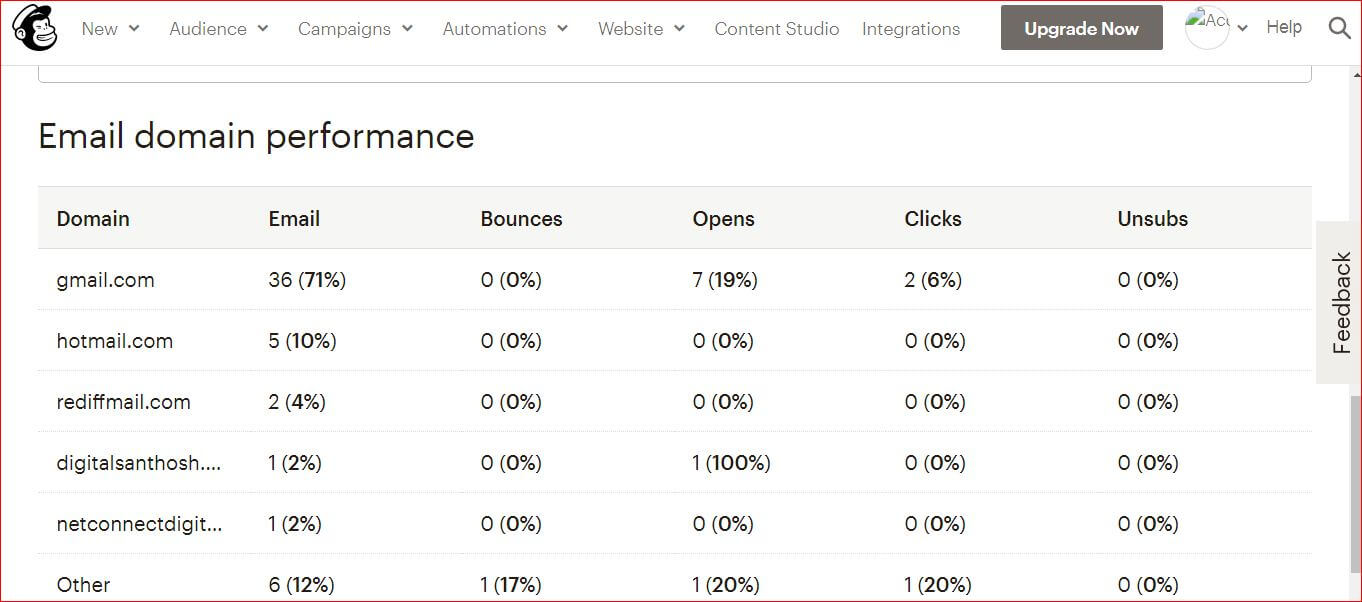The width and height of the screenshot is (1362, 602).
Task: Expand the account profile chevron
Action: pos(1242,29)
